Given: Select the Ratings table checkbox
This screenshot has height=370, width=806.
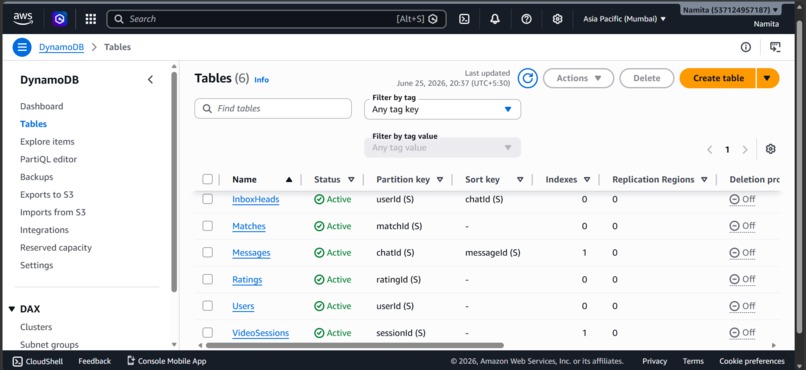Looking at the screenshot, I should pos(207,279).
